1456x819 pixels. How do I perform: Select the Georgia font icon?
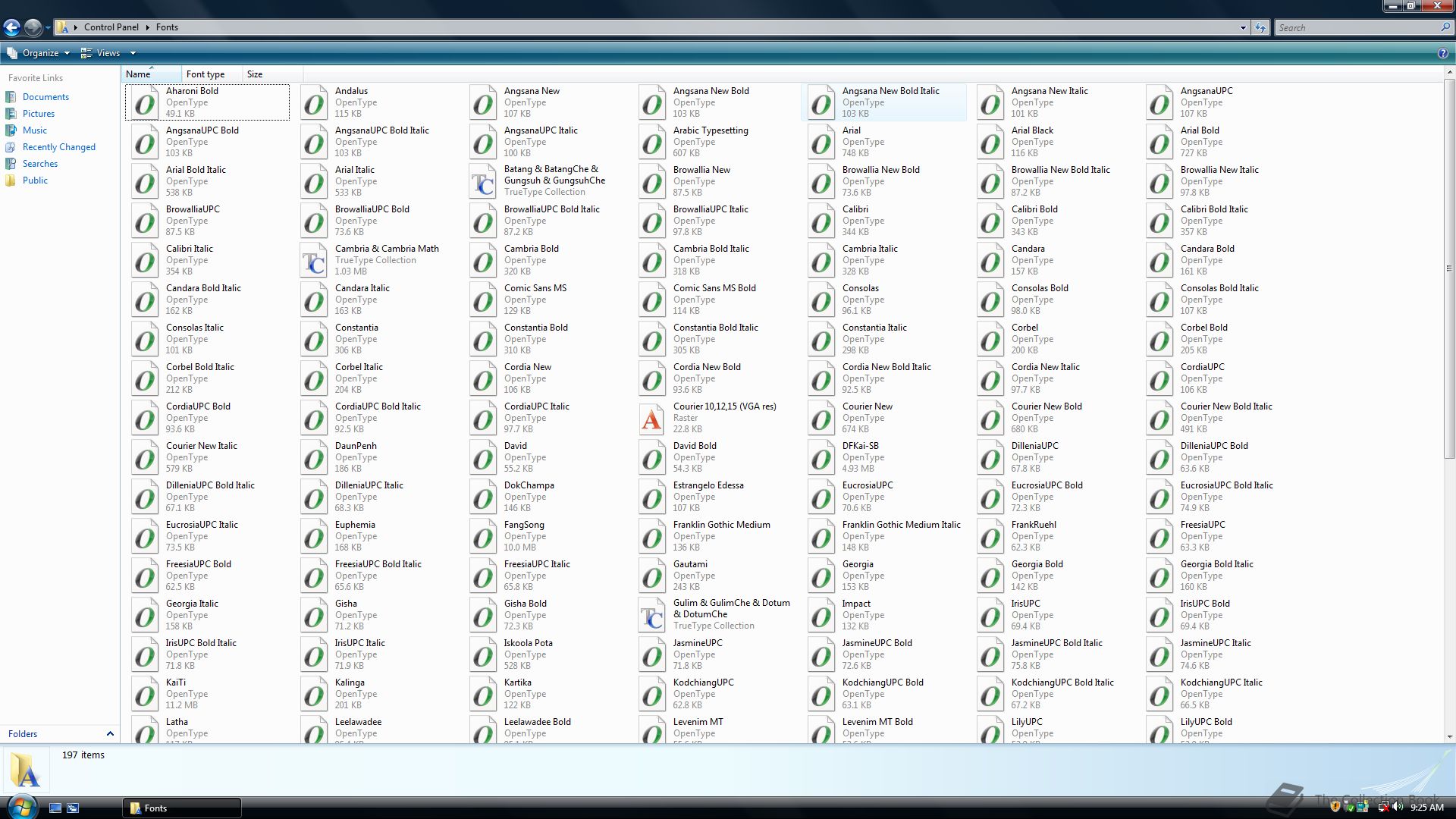tap(821, 576)
